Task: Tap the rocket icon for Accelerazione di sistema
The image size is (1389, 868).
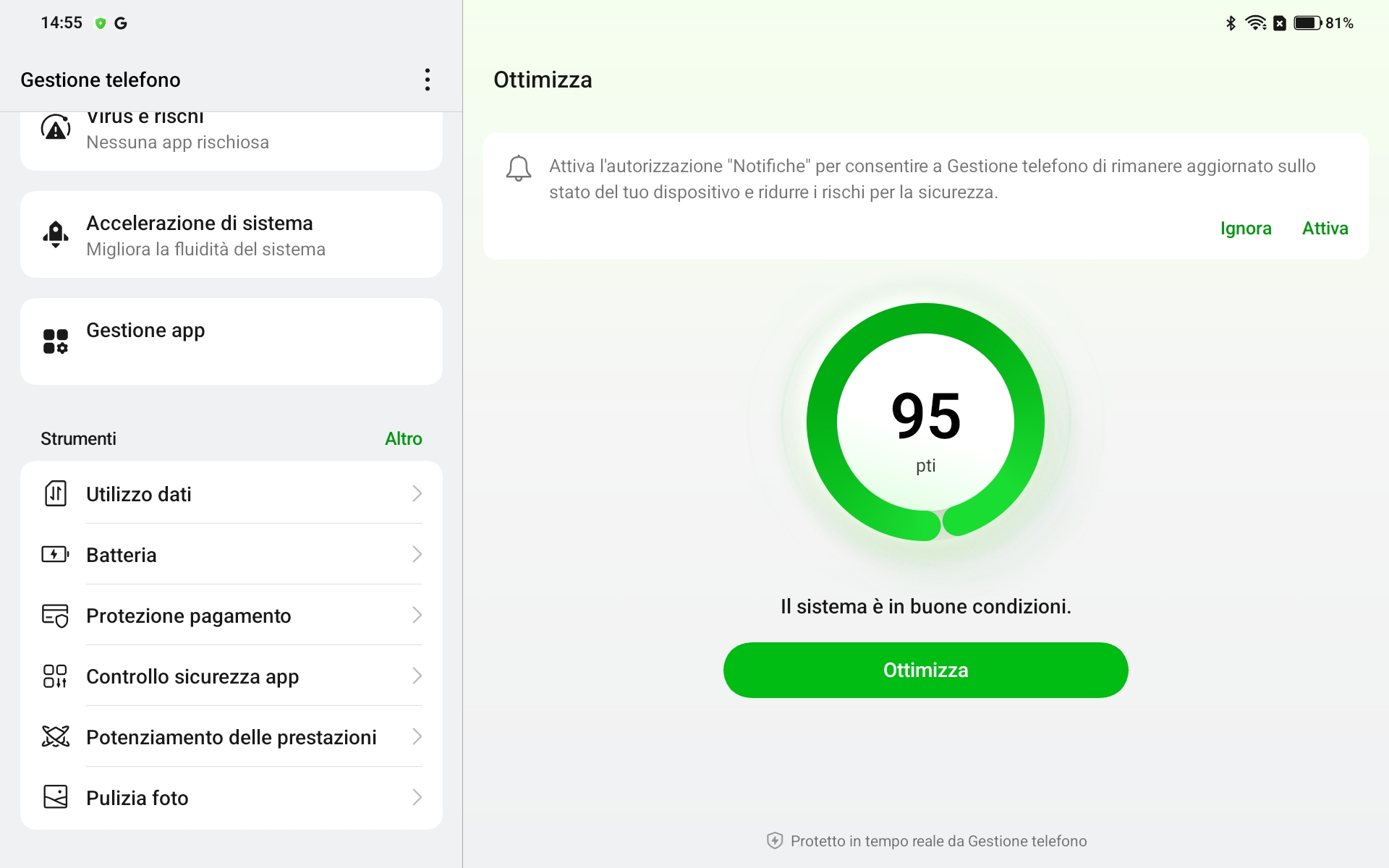Action: [x=56, y=234]
